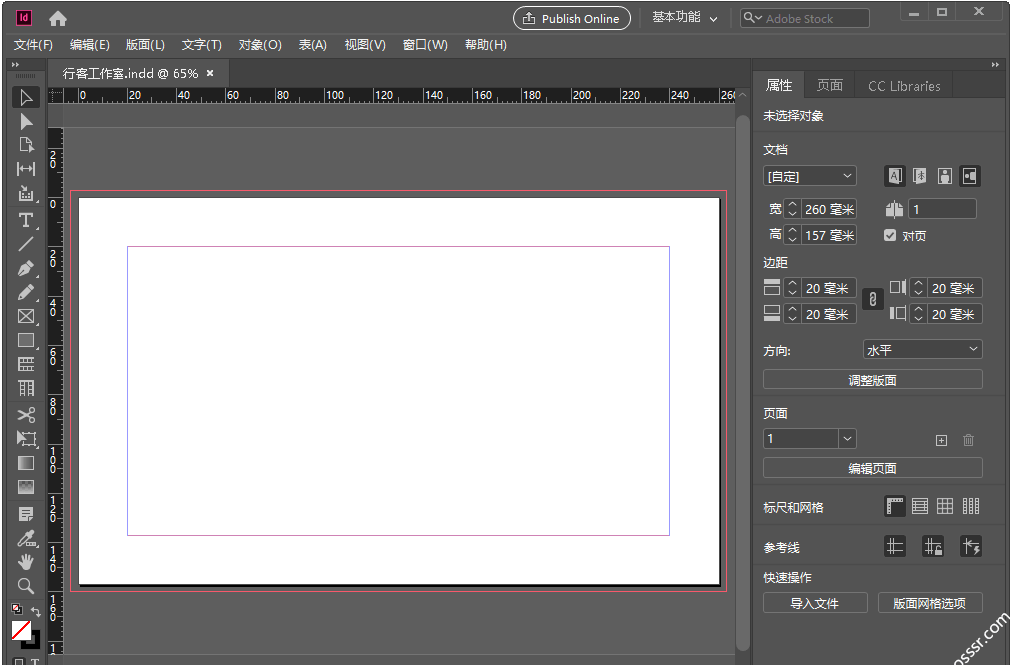
Task: Click the 调整版面 button
Action: [873, 380]
